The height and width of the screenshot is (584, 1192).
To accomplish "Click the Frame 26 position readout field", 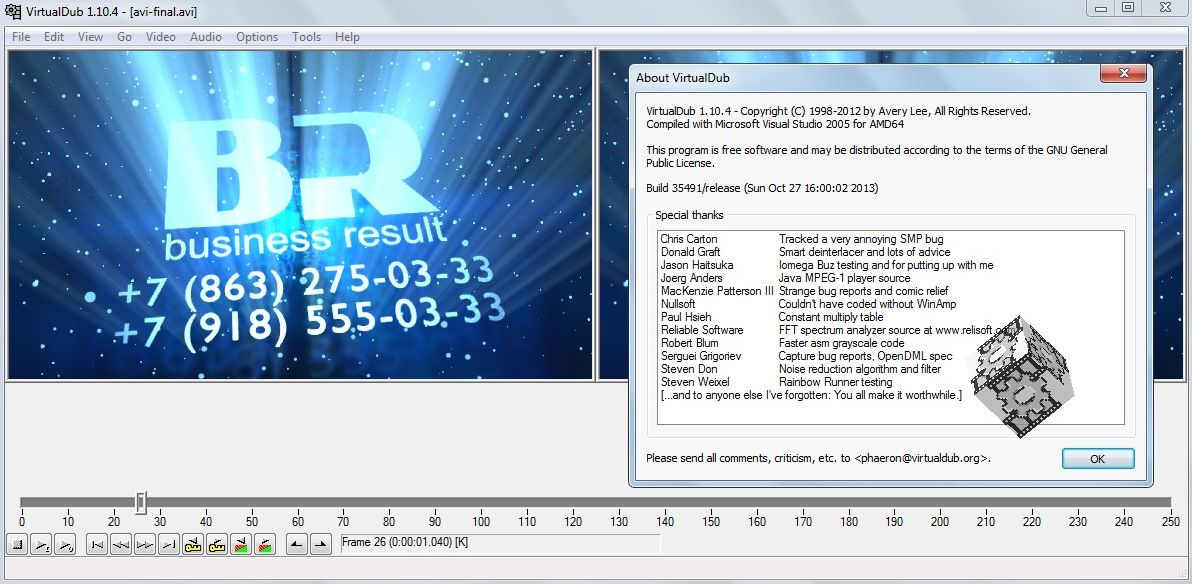I will click(x=500, y=543).
